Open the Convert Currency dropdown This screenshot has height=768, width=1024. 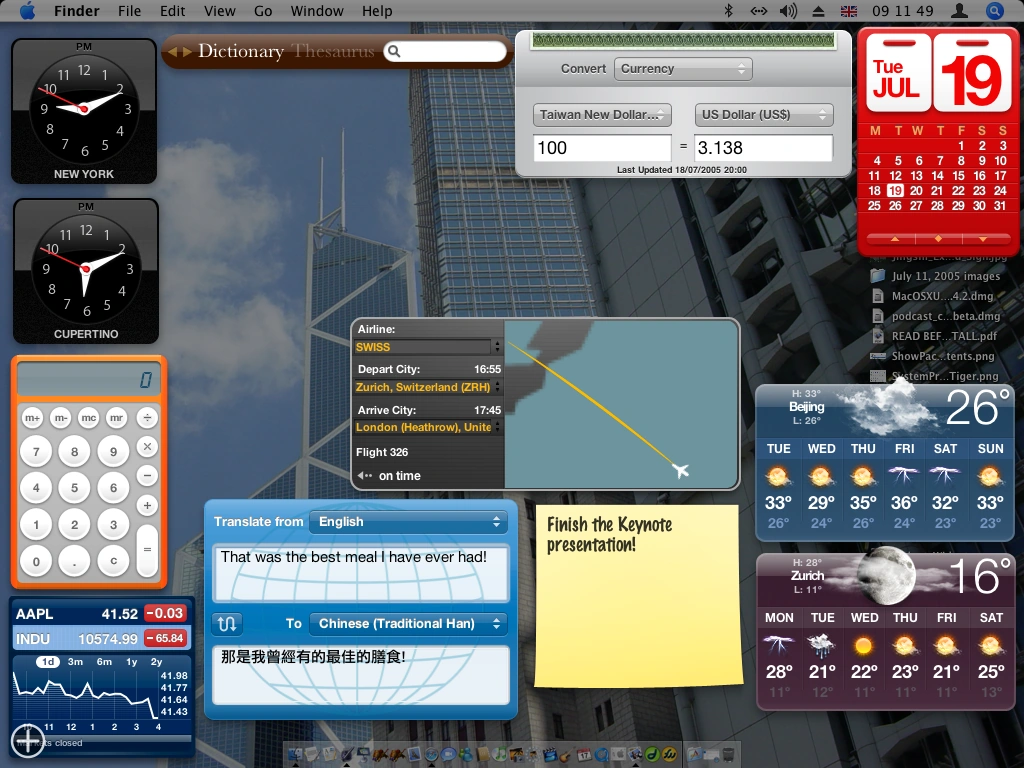[x=683, y=69]
